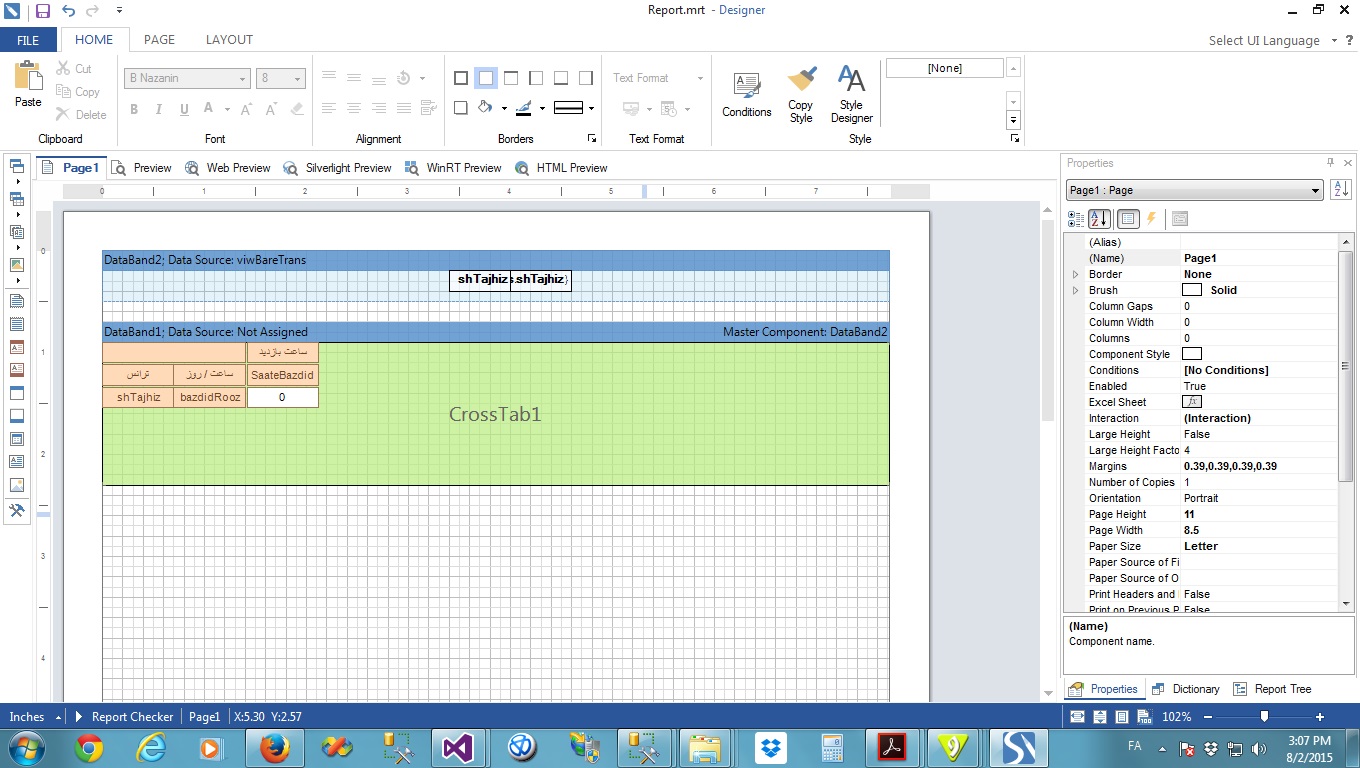Viewport: 1360px width, 768px height.
Task: Expand the Brush property row
Action: point(1076,290)
